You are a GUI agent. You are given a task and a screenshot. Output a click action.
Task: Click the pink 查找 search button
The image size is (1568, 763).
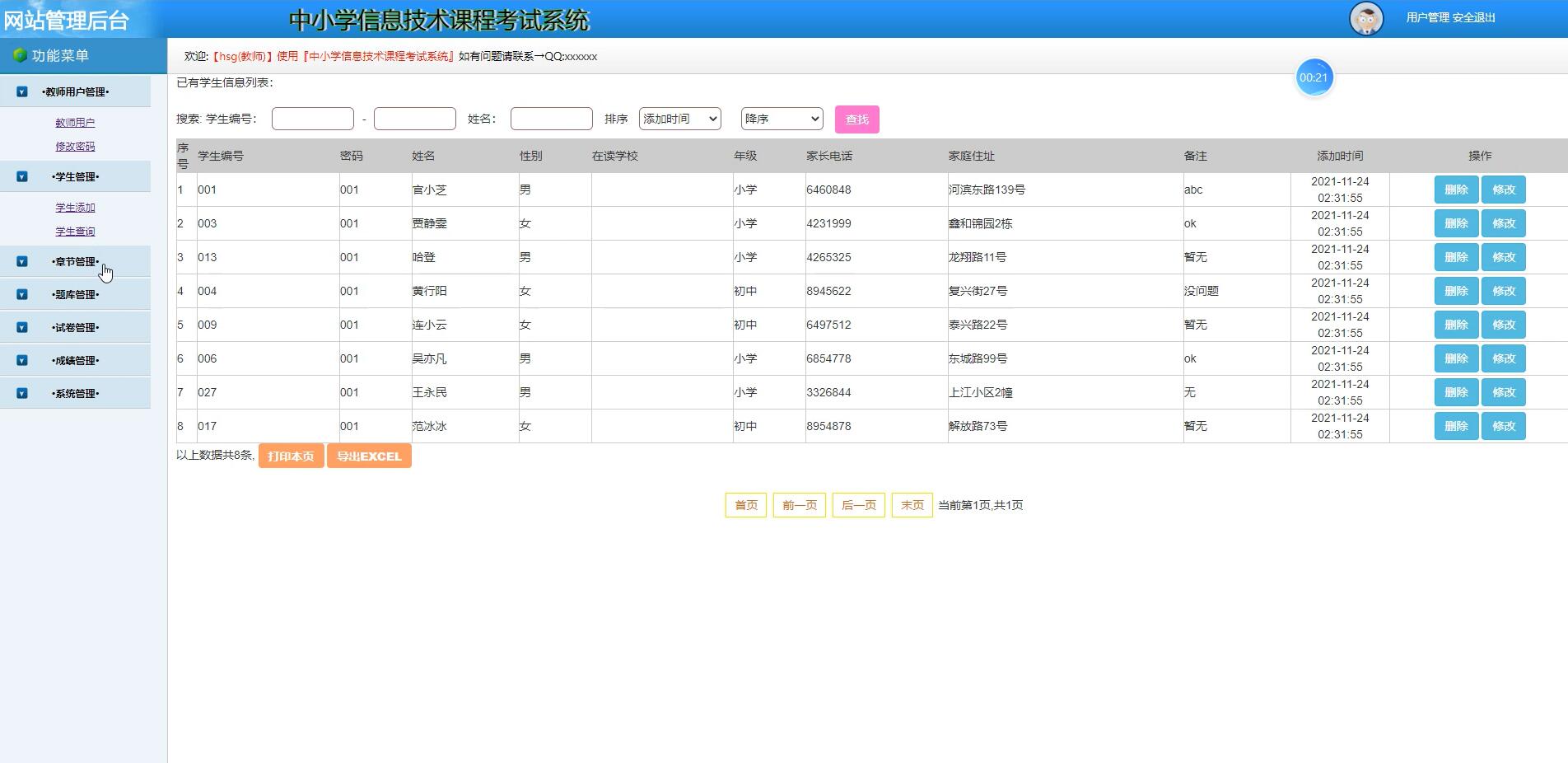[856, 119]
